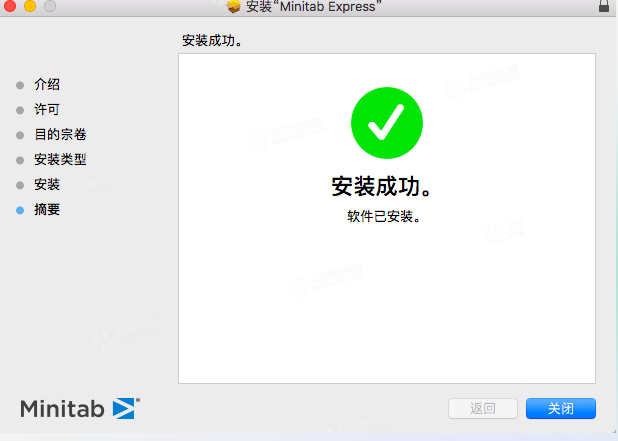
Task: Click the lock icon in title bar
Action: click(x=603, y=6)
